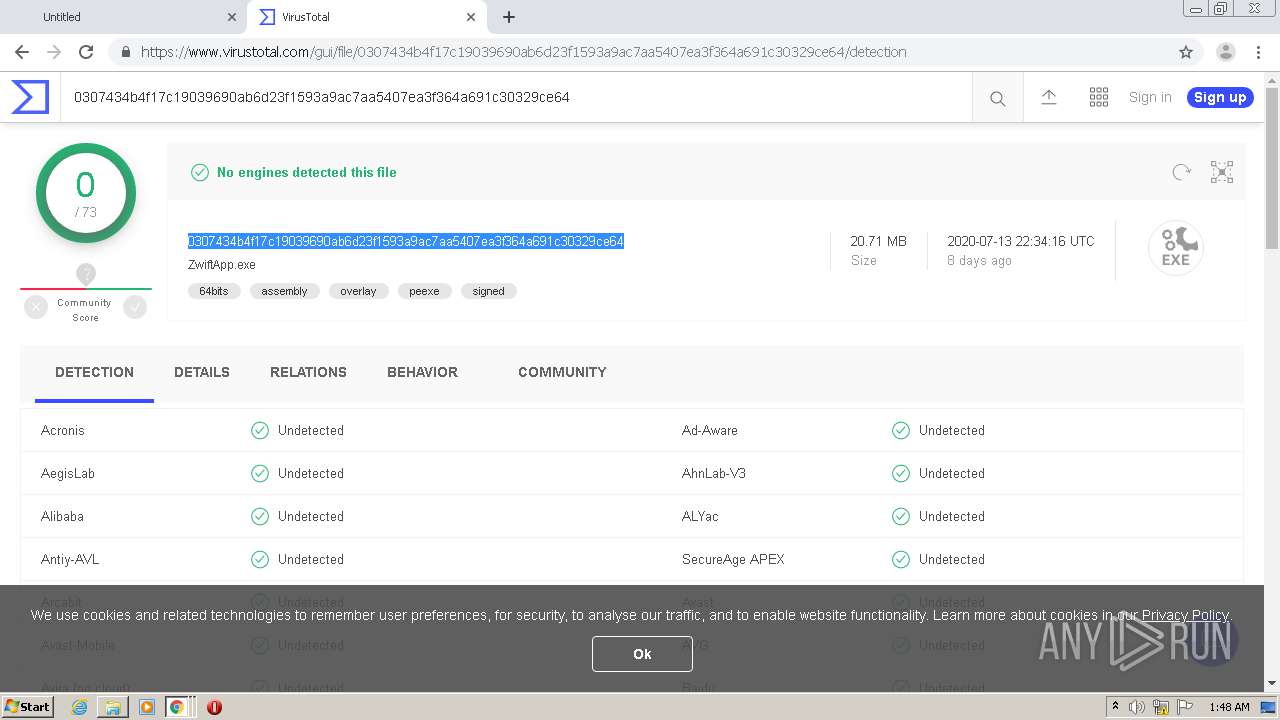Open the apps grid icon
The width and height of the screenshot is (1280, 720).
coord(1099,97)
